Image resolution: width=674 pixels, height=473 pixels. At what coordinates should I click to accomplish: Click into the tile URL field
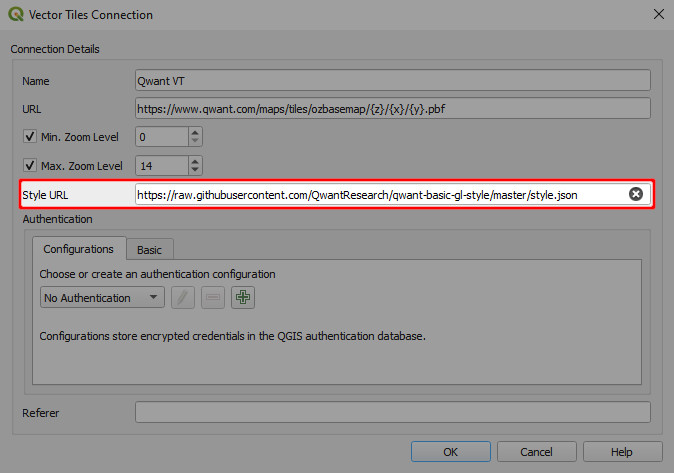392,108
